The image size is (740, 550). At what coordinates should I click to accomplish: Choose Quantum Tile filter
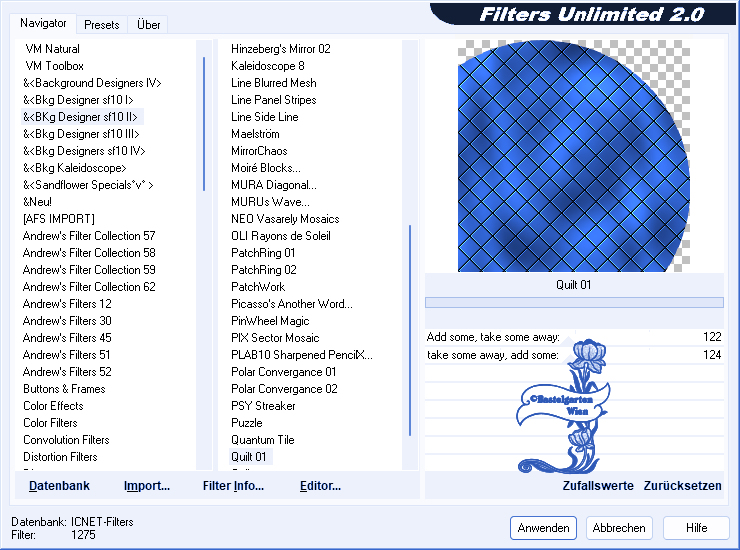pyautogui.click(x=263, y=440)
